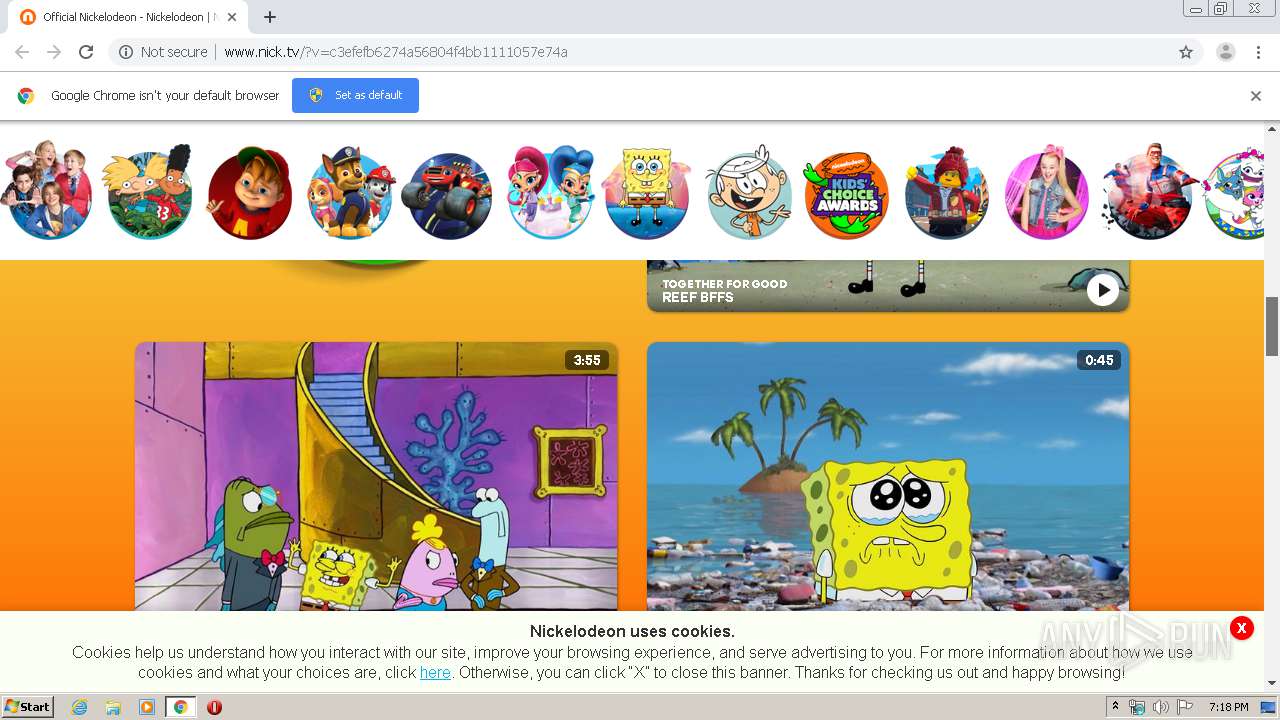Open the red stop-sign taskbar icon
The height and width of the screenshot is (720, 1280).
tap(214, 707)
